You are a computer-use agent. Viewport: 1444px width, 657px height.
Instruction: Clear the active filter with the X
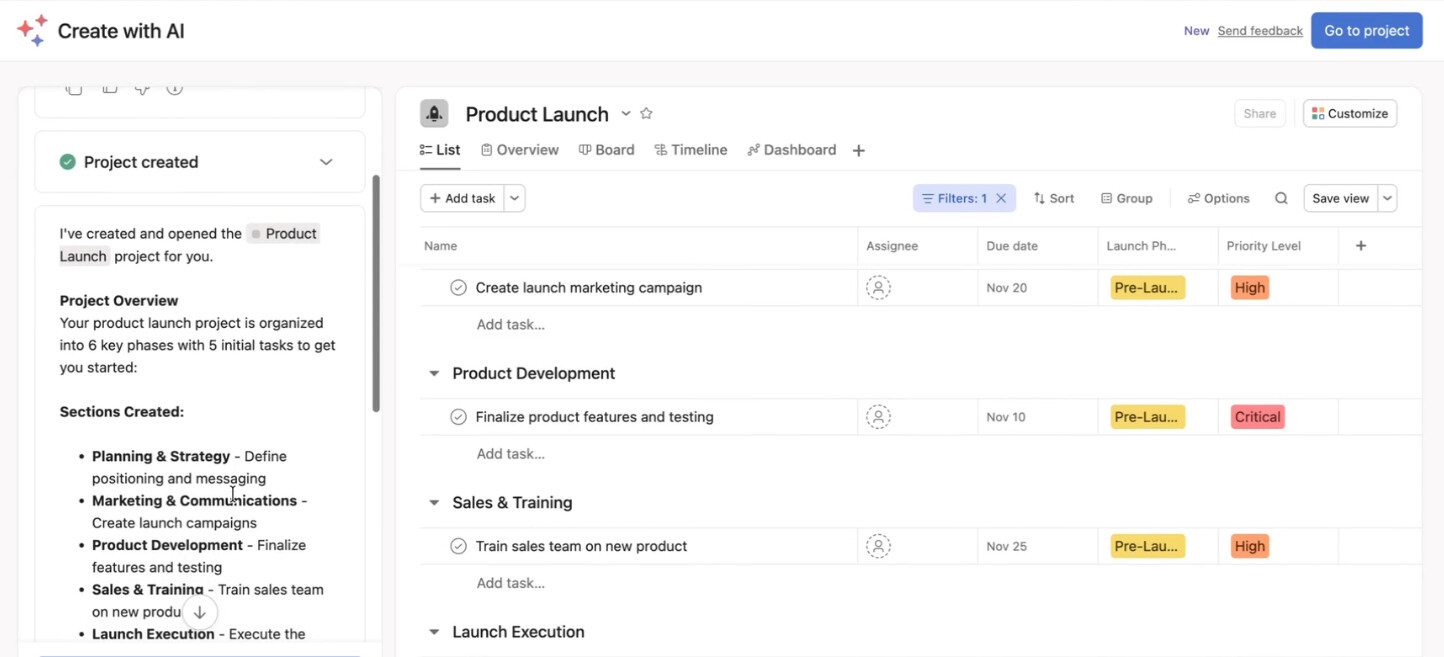click(1001, 198)
